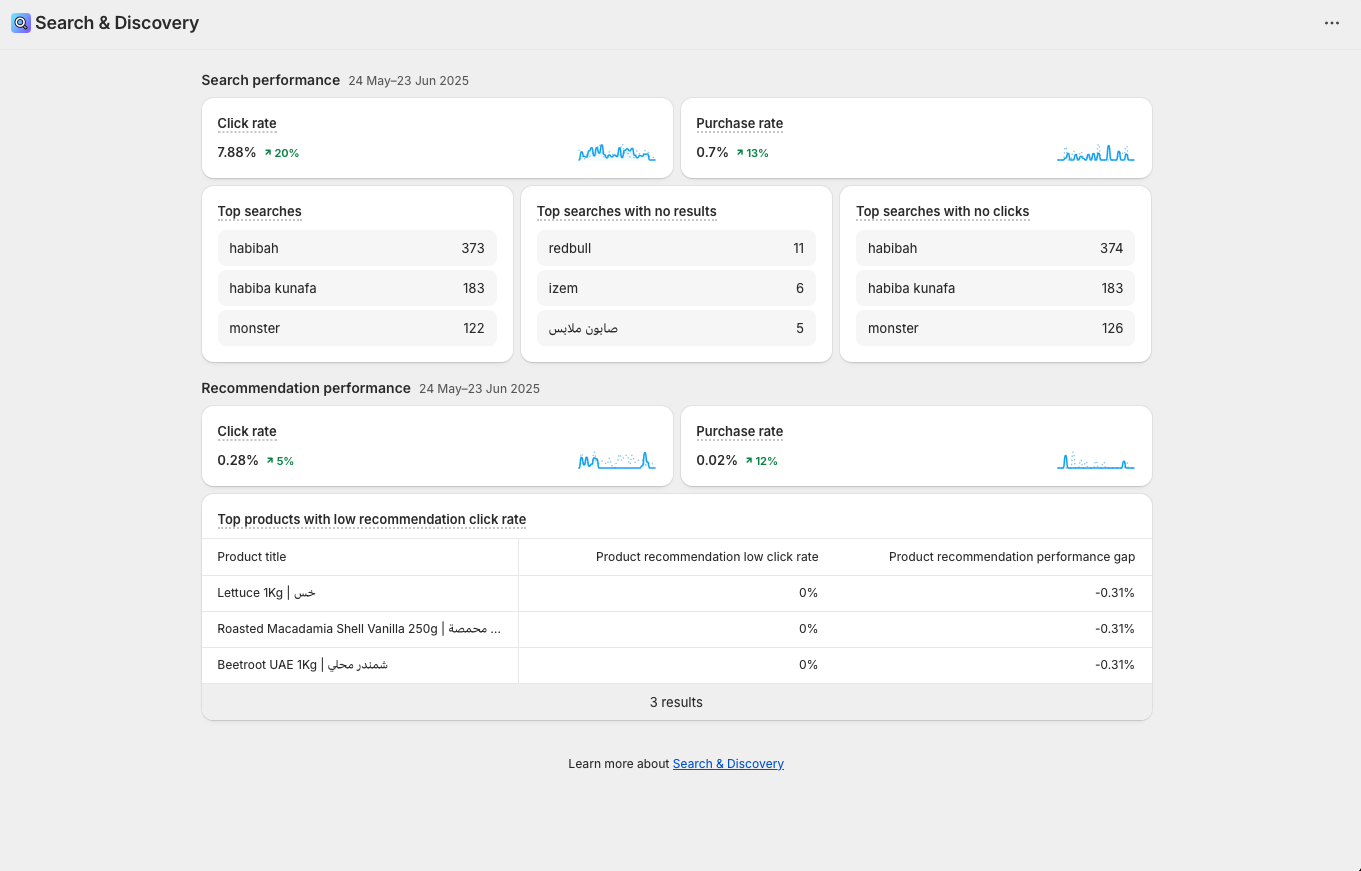Click the 12% increase indicator
The width and height of the screenshot is (1361, 871).
tap(762, 461)
